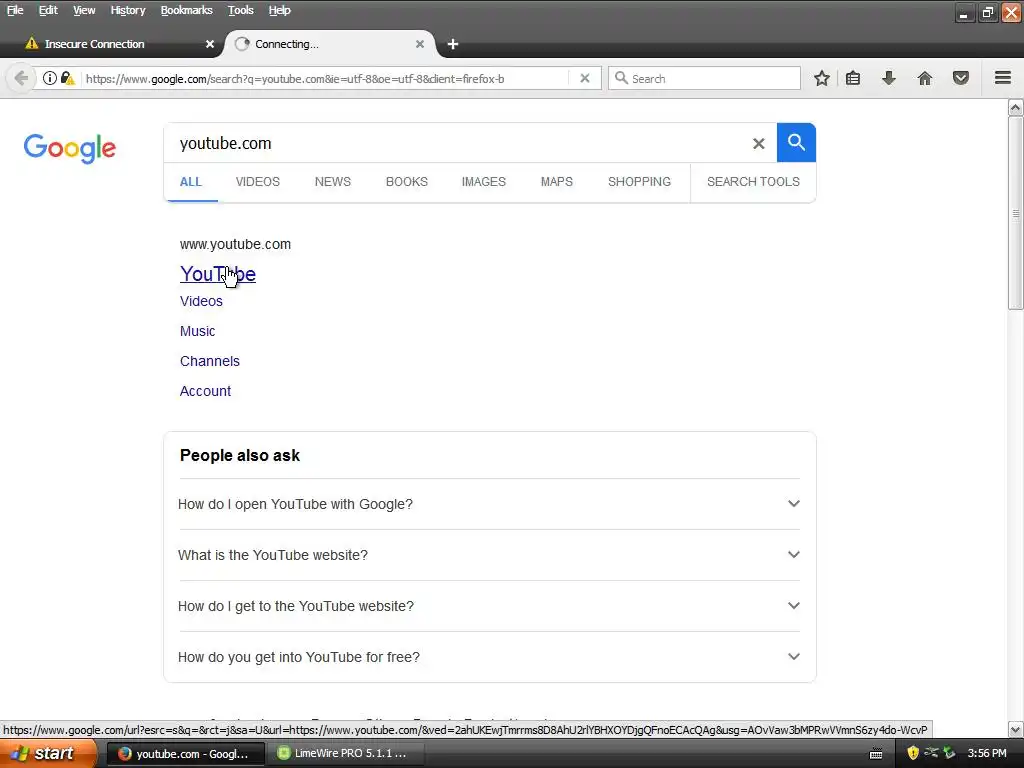The width and height of the screenshot is (1024, 768).
Task: Click search magnifier icon in Firefox search box
Action: point(621,78)
